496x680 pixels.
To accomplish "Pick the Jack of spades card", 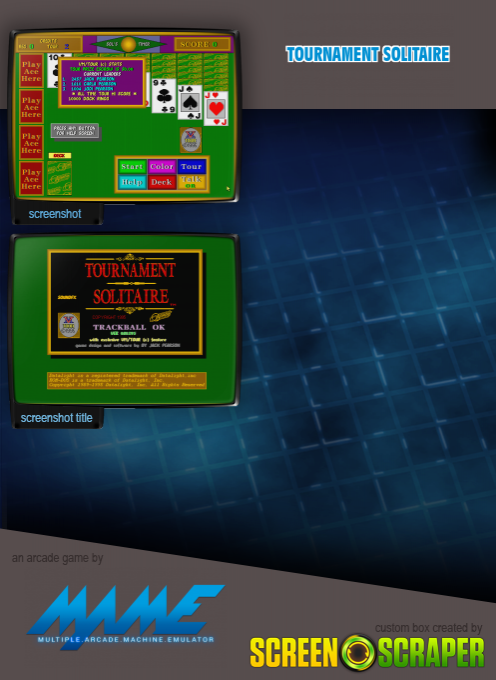I will [190, 102].
